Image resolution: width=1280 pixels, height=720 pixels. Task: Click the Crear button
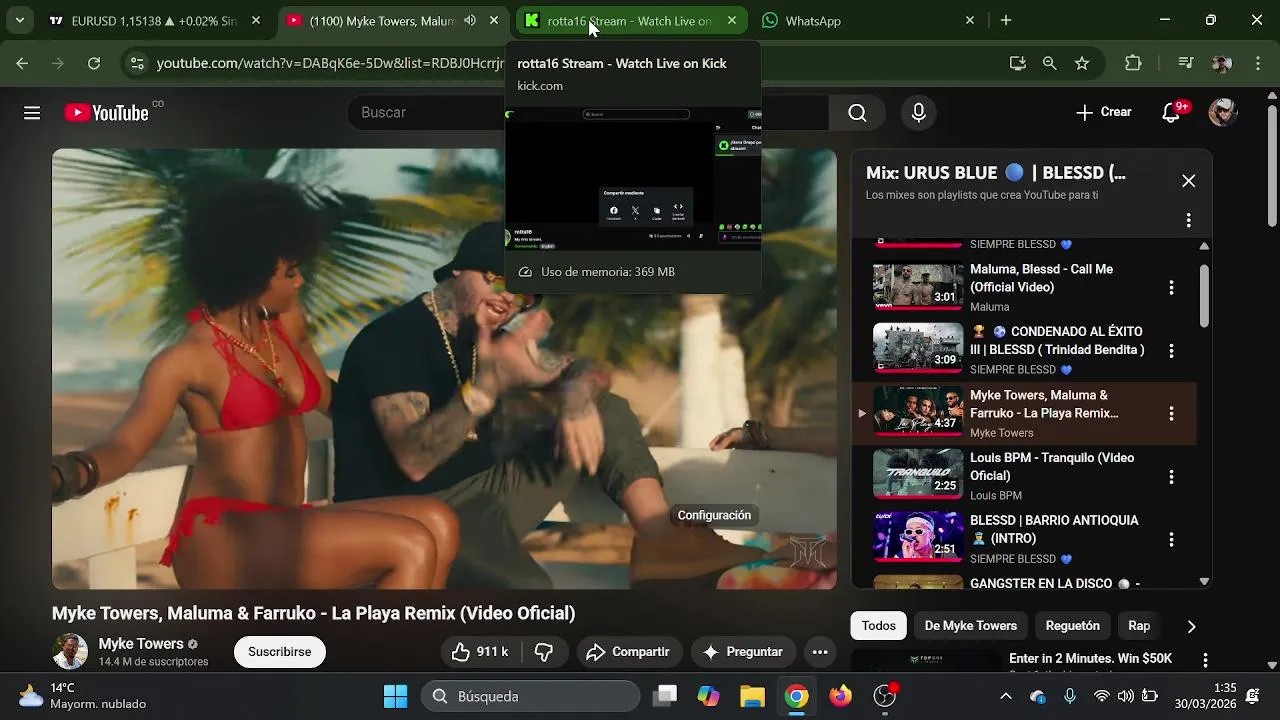[1104, 112]
